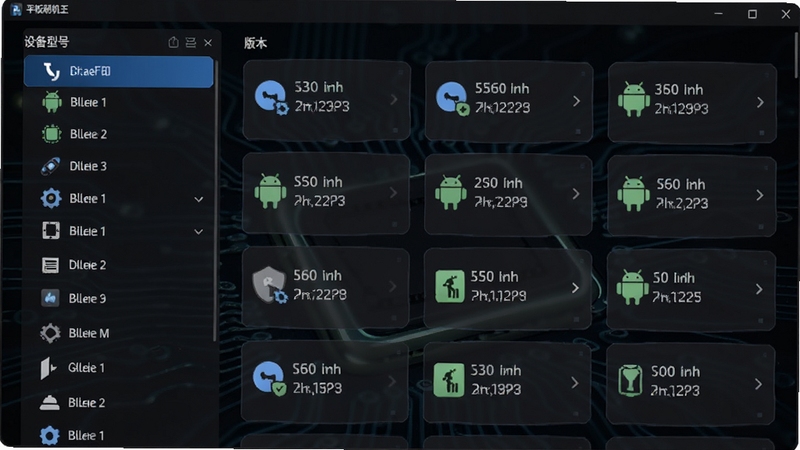The image size is (800, 450).
Task: Click the blue square icon beside Bllele 9
Action: (50, 298)
